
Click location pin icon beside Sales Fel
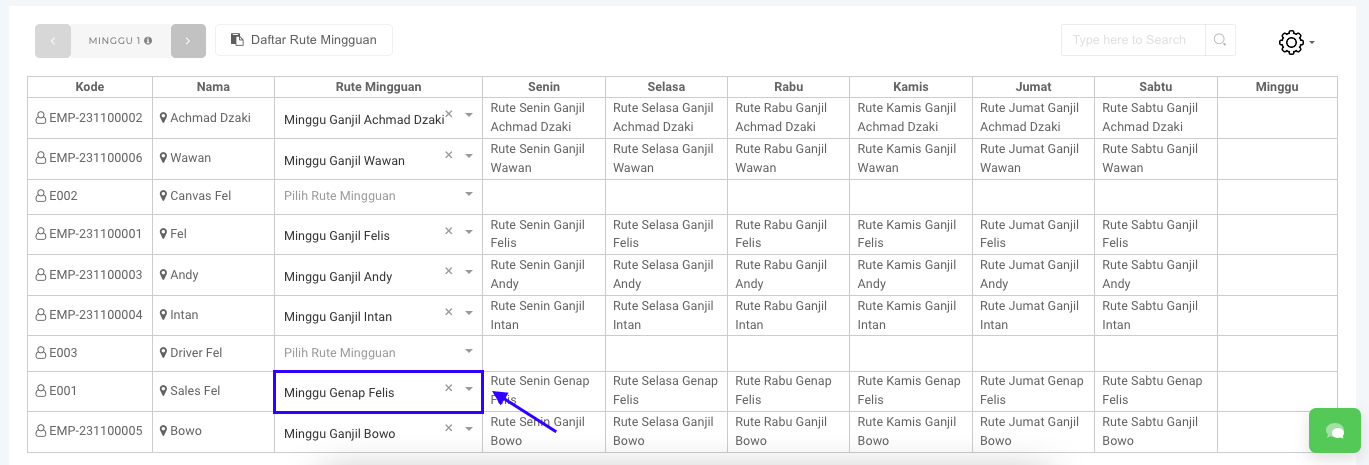tap(163, 391)
